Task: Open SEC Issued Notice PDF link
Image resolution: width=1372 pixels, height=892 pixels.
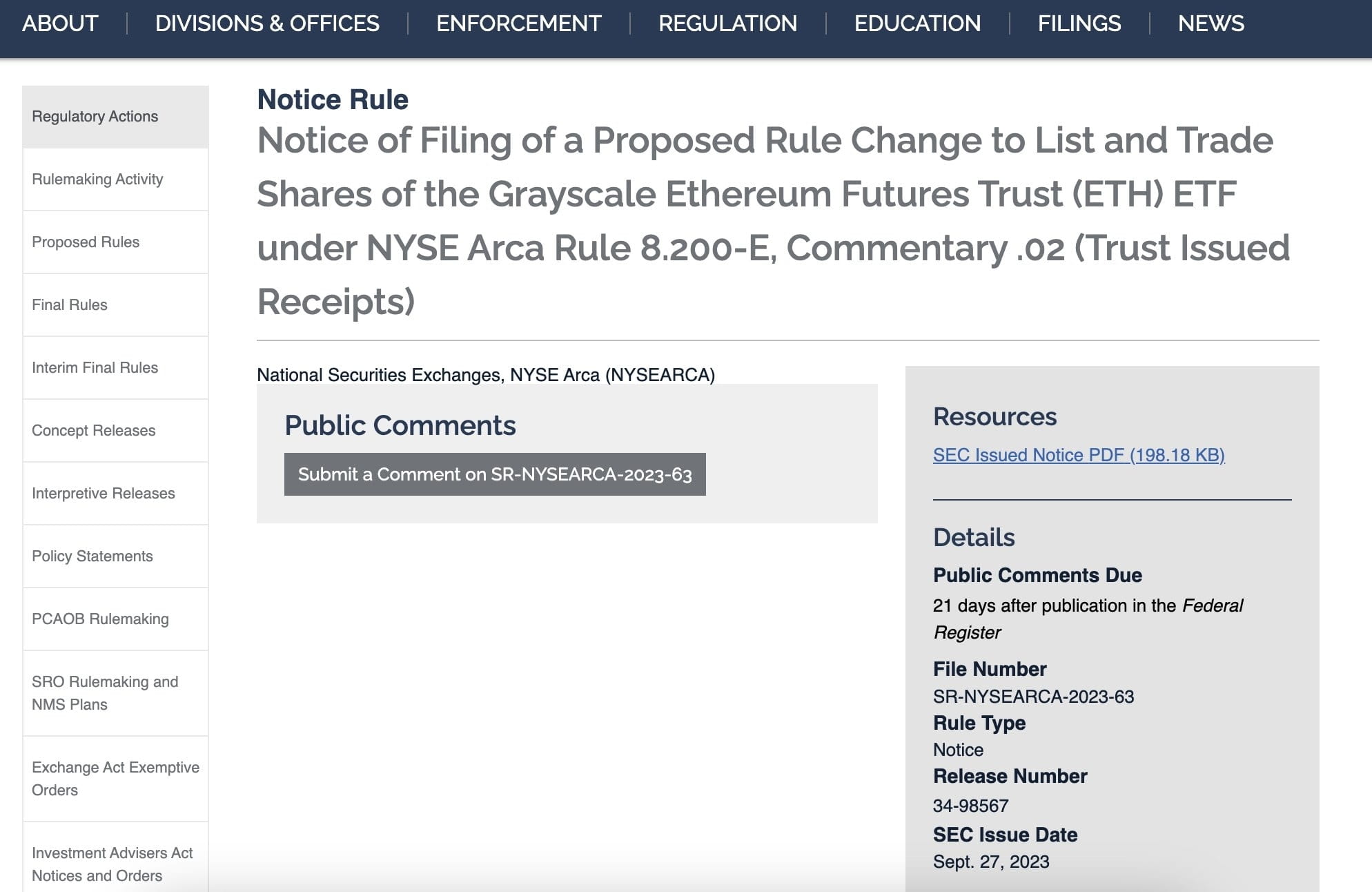Action: [1079, 455]
